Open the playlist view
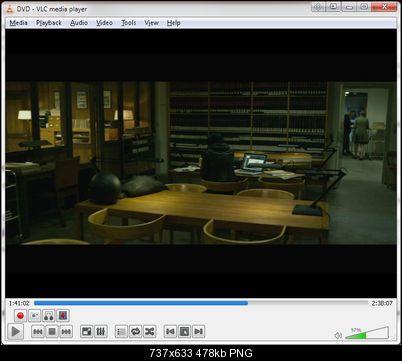 tap(121, 332)
